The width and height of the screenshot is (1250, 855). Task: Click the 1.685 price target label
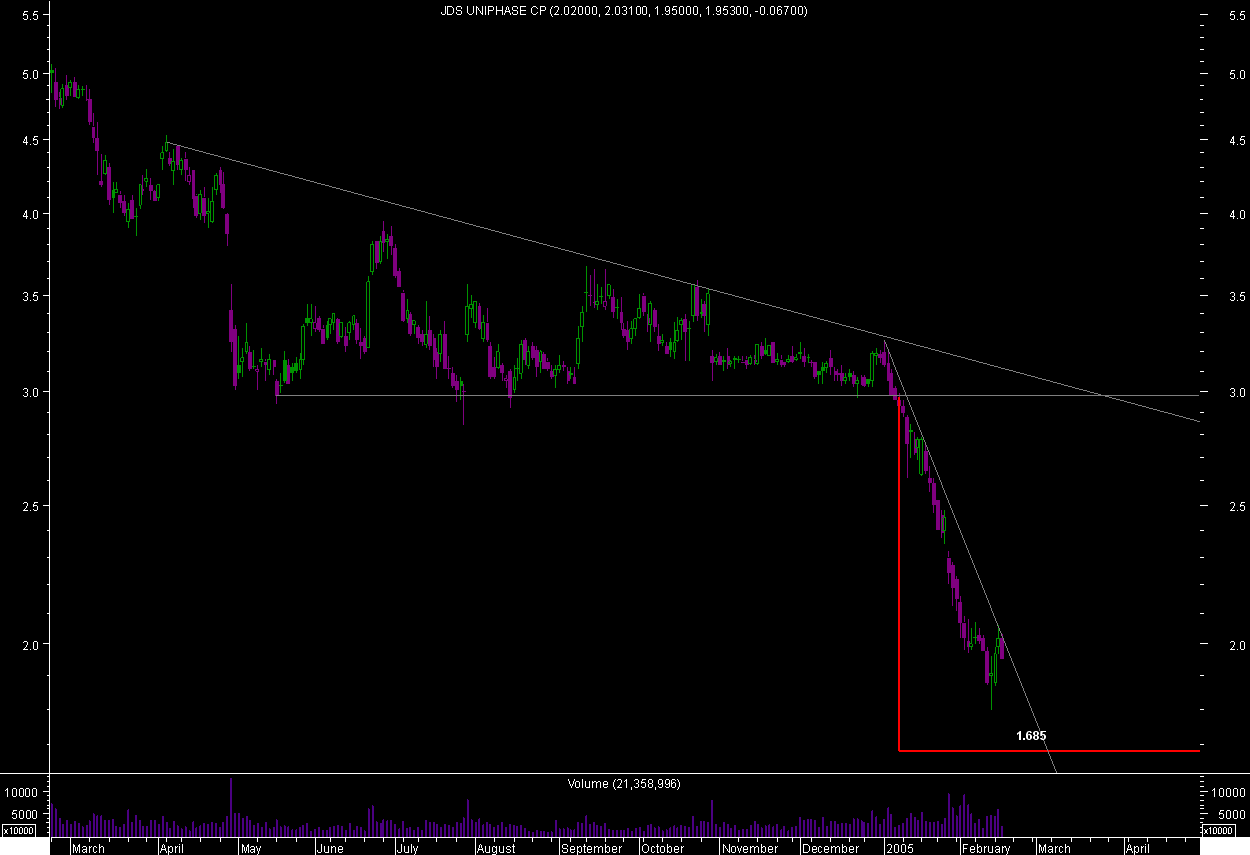point(1031,736)
